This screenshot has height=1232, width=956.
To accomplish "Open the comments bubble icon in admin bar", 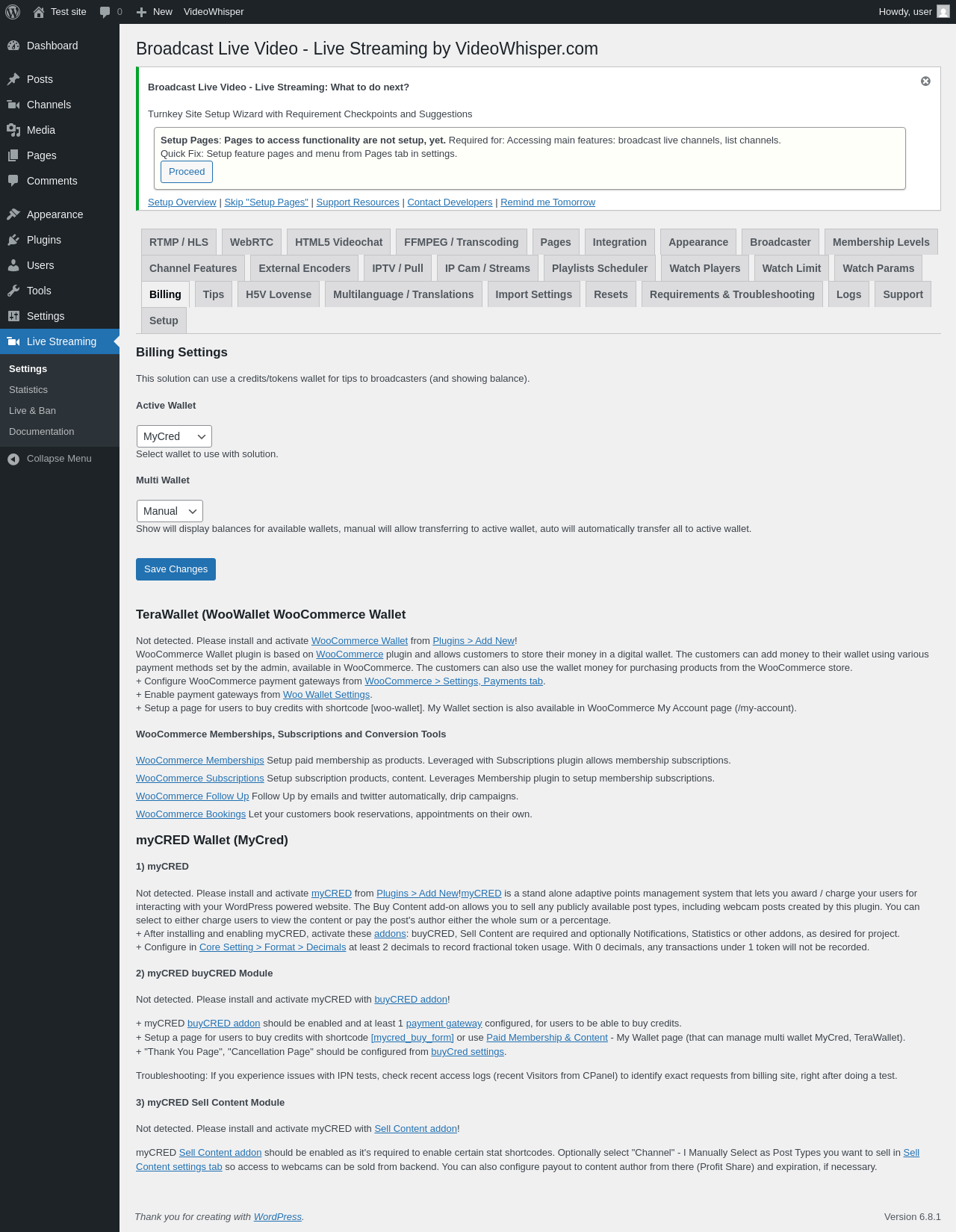I will click(105, 12).
